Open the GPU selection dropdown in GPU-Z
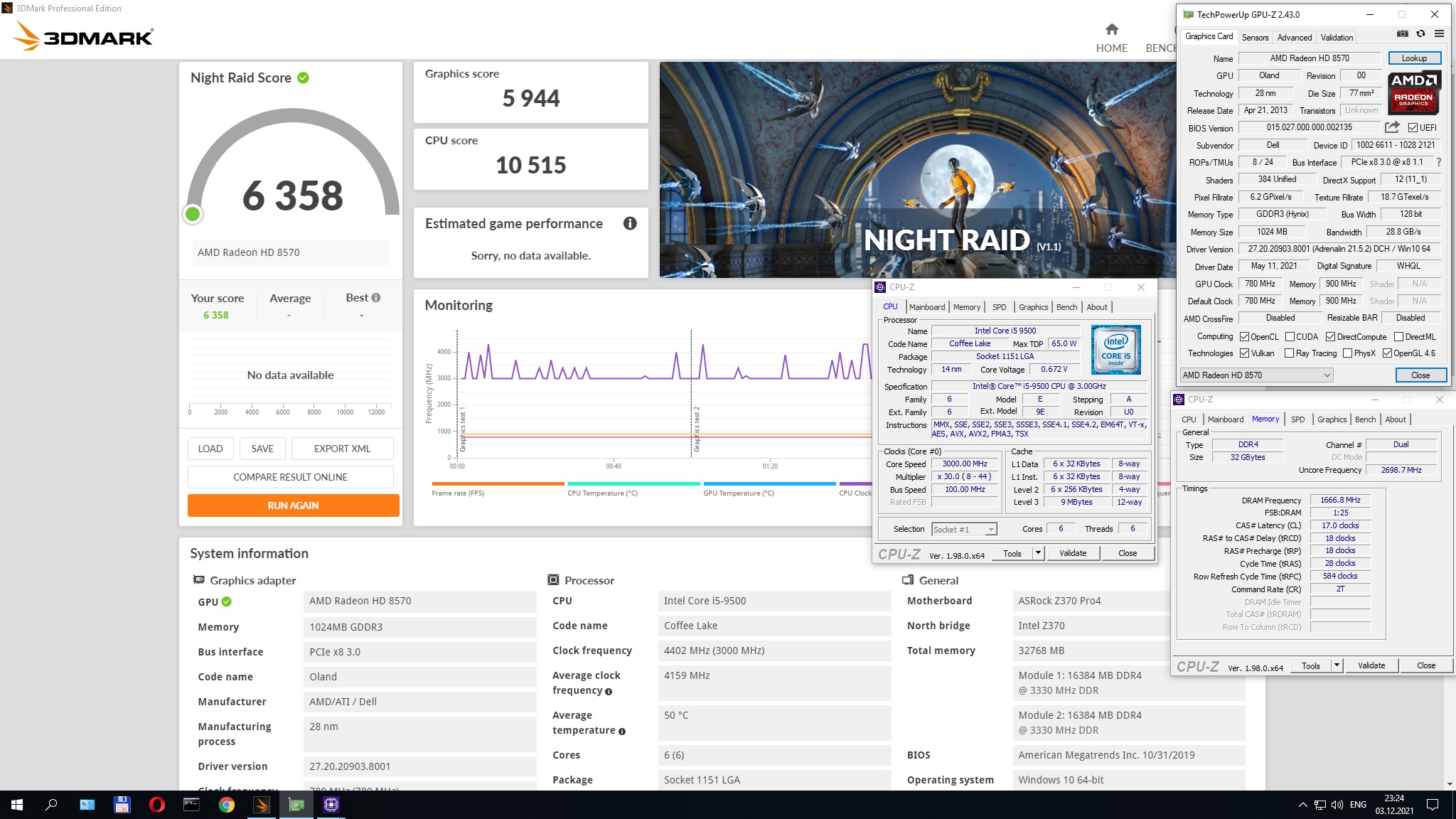This screenshot has height=819, width=1456. coord(1256,375)
